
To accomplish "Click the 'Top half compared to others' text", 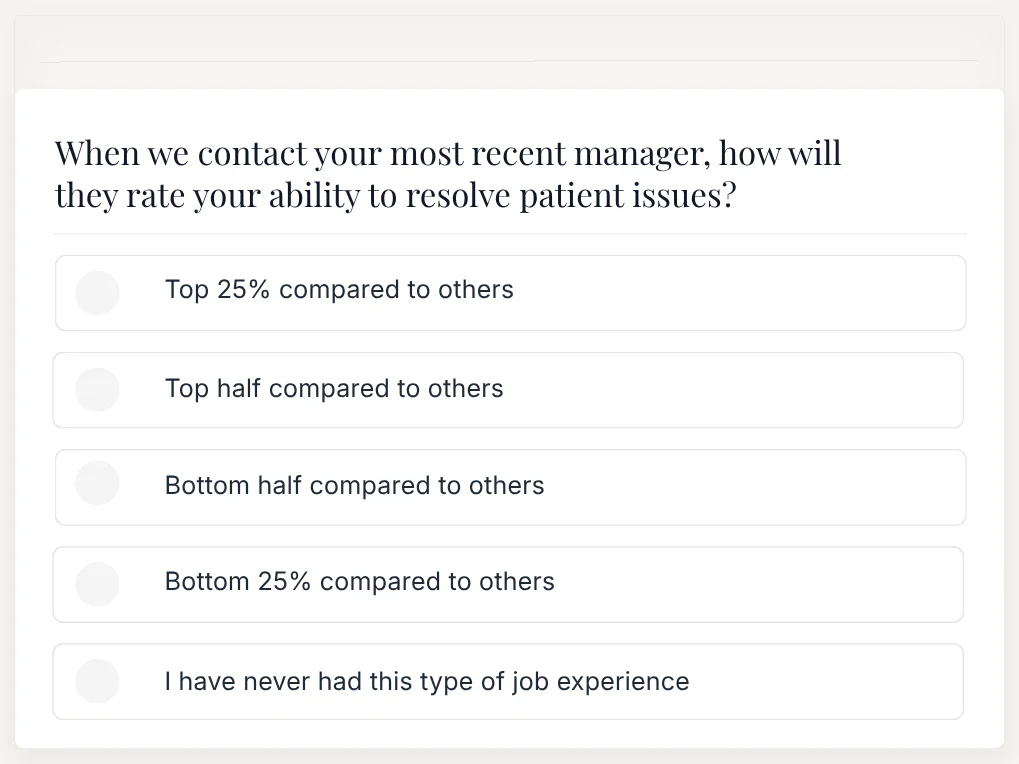I will (334, 388).
